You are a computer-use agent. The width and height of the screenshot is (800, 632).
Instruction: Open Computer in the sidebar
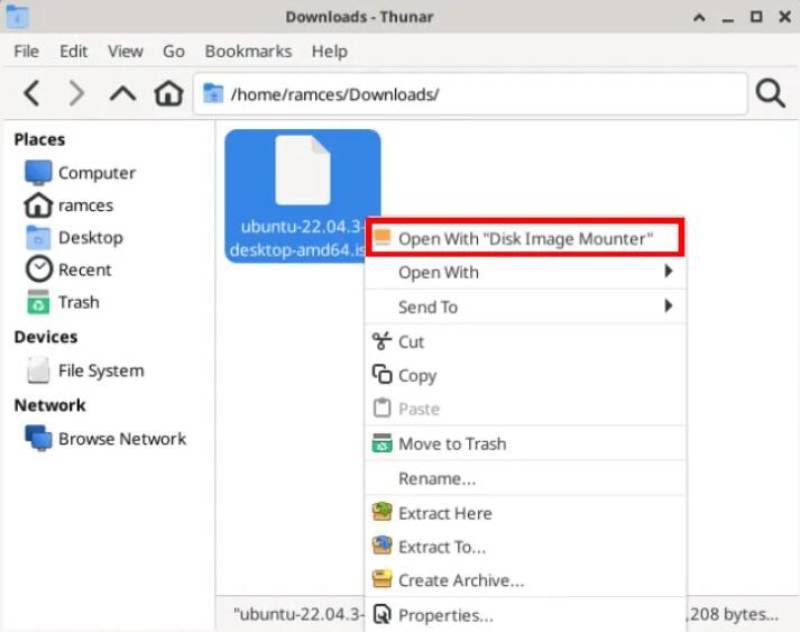click(95, 173)
